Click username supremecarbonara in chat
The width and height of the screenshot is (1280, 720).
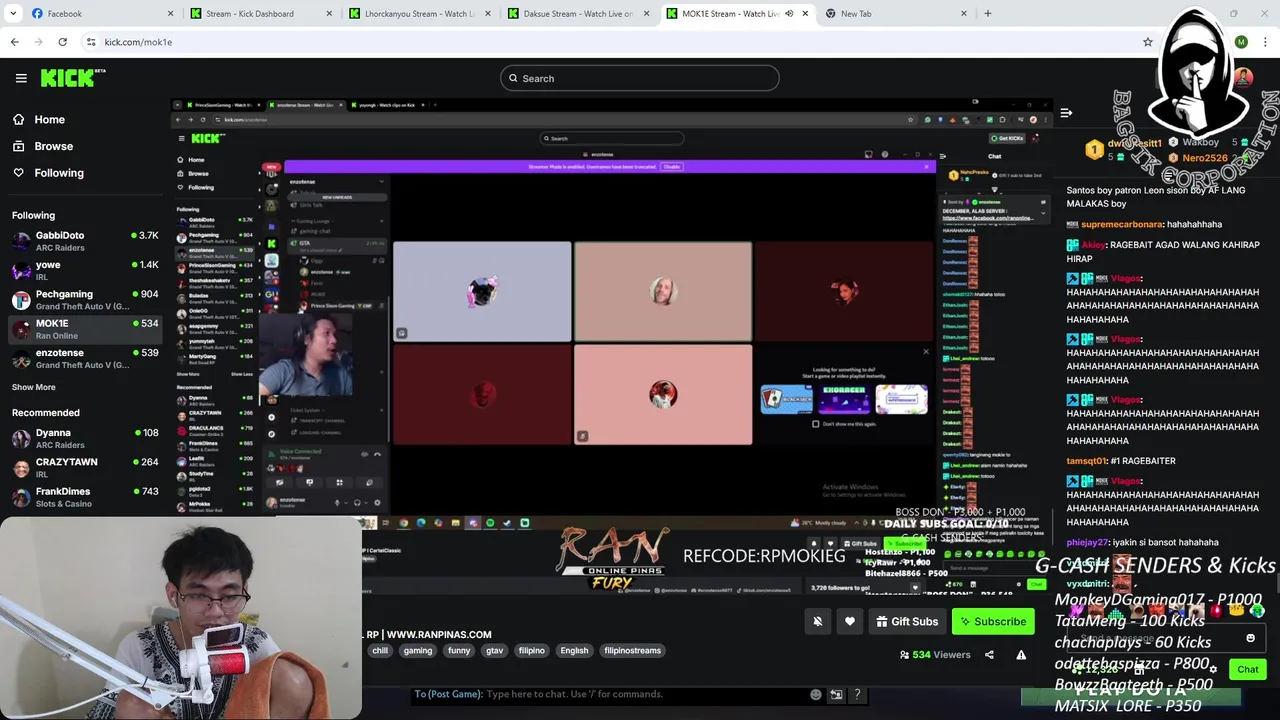[1122, 225]
